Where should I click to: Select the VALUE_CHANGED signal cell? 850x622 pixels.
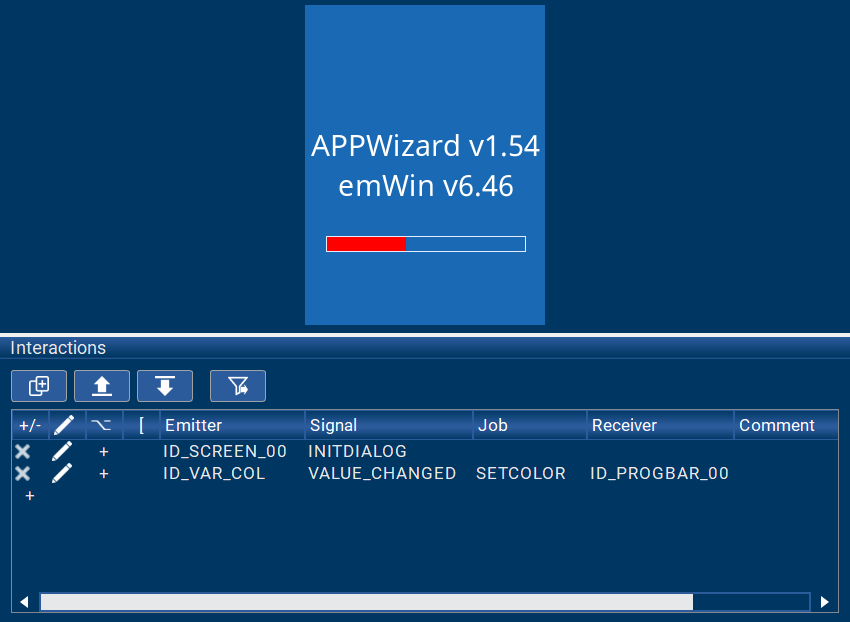[382, 473]
